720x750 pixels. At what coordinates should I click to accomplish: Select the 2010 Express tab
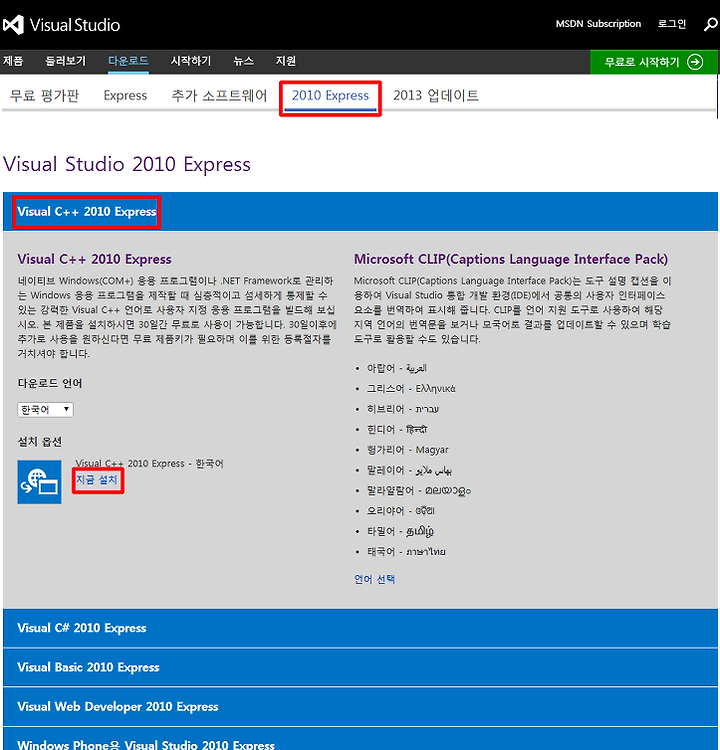click(330, 96)
